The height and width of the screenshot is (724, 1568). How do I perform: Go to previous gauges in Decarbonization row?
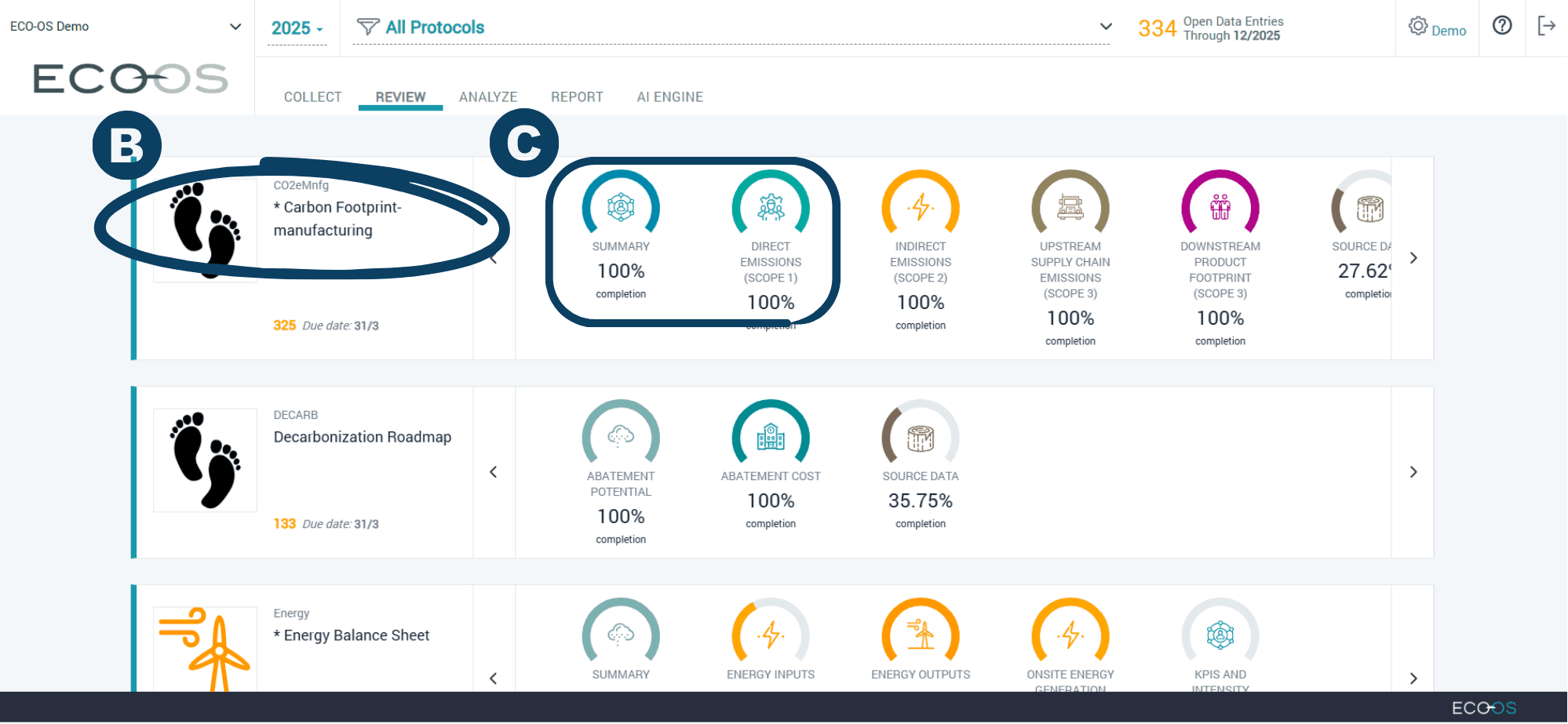click(x=494, y=472)
